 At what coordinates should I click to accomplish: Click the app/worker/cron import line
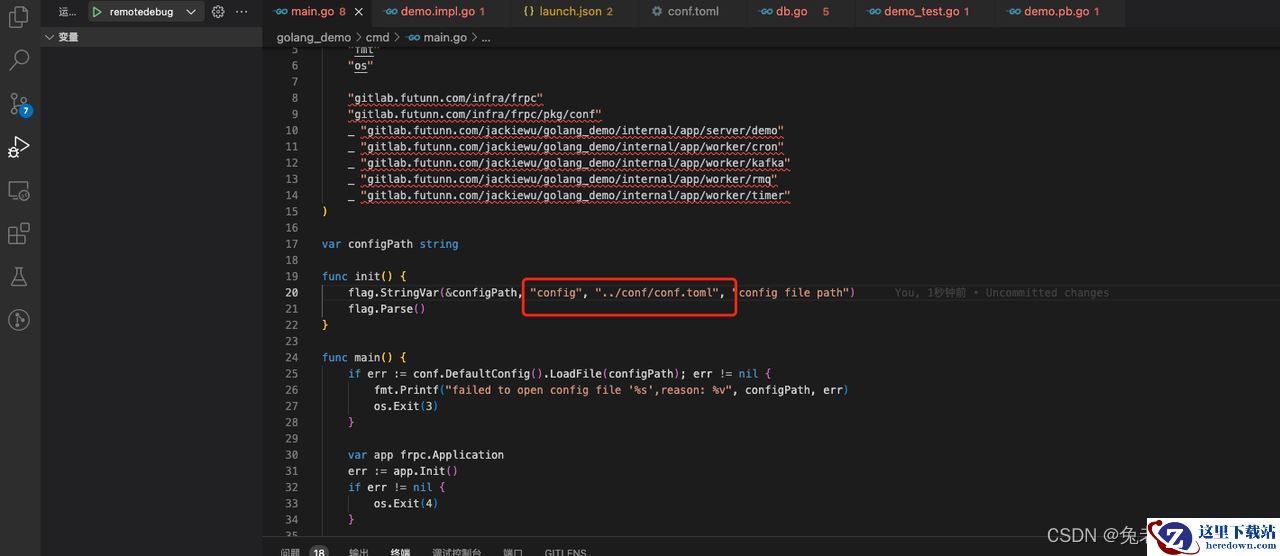point(566,147)
